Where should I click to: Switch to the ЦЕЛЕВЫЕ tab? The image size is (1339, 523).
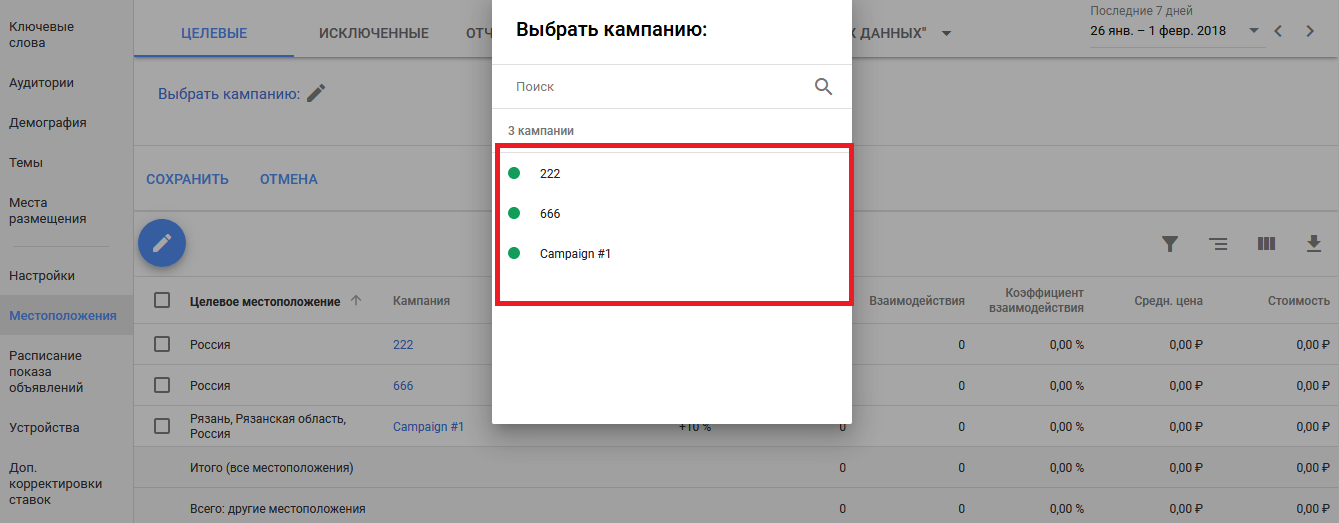click(x=214, y=33)
